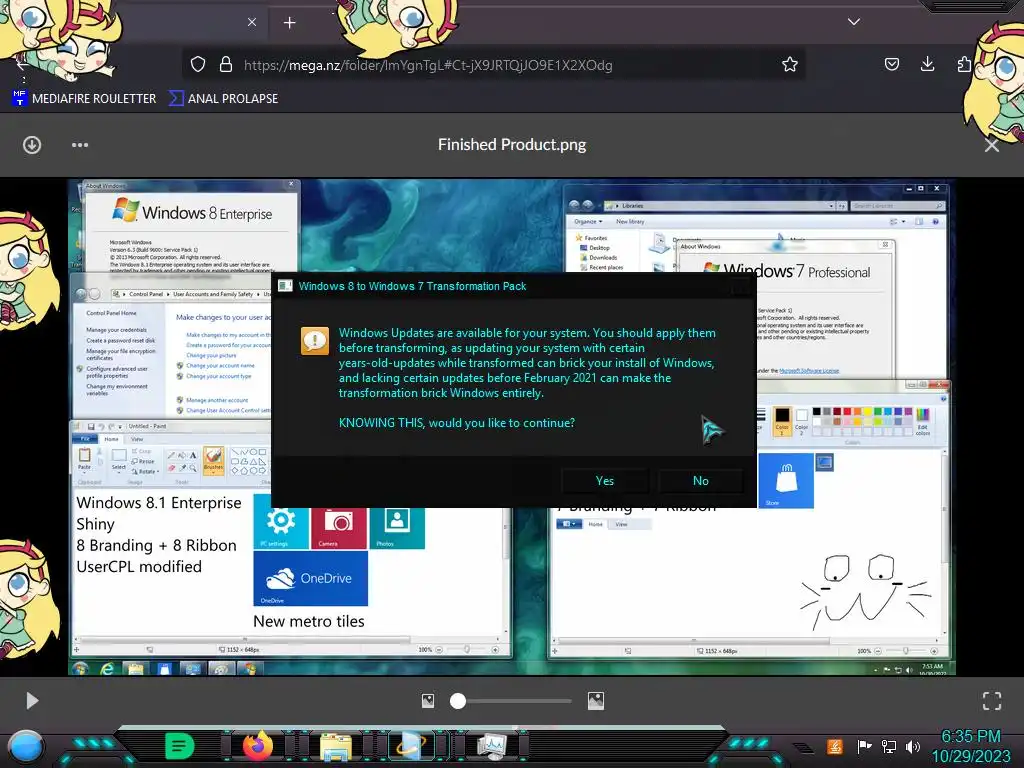Click Yes in the Transformation Pack dialog
Screen dimensions: 1024x768
[x=605, y=481]
